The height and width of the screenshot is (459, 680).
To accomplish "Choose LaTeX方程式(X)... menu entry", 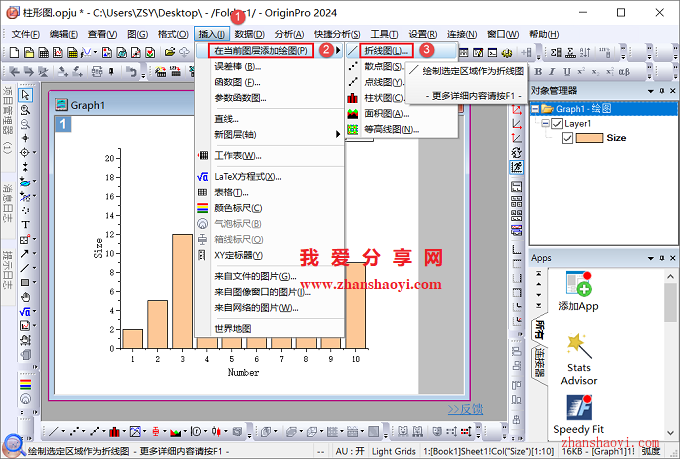I will [x=270, y=177].
